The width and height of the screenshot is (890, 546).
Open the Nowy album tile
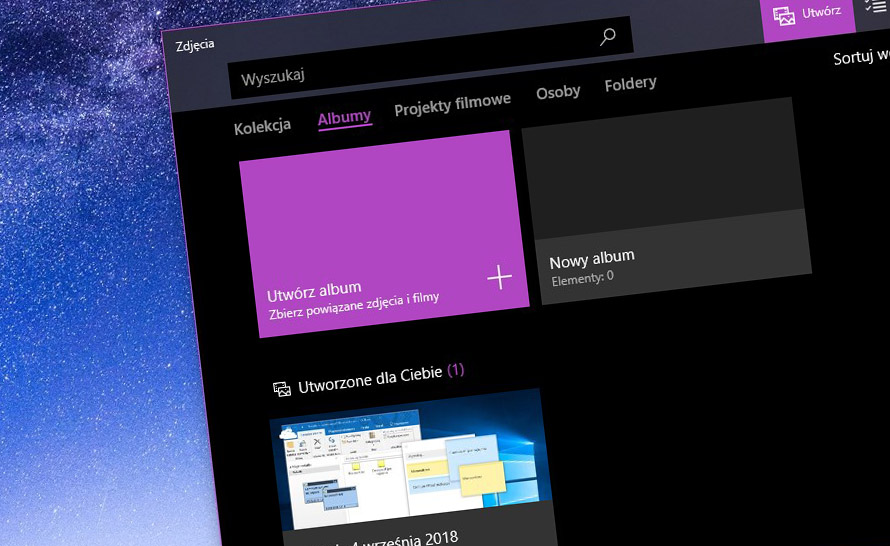(x=666, y=201)
